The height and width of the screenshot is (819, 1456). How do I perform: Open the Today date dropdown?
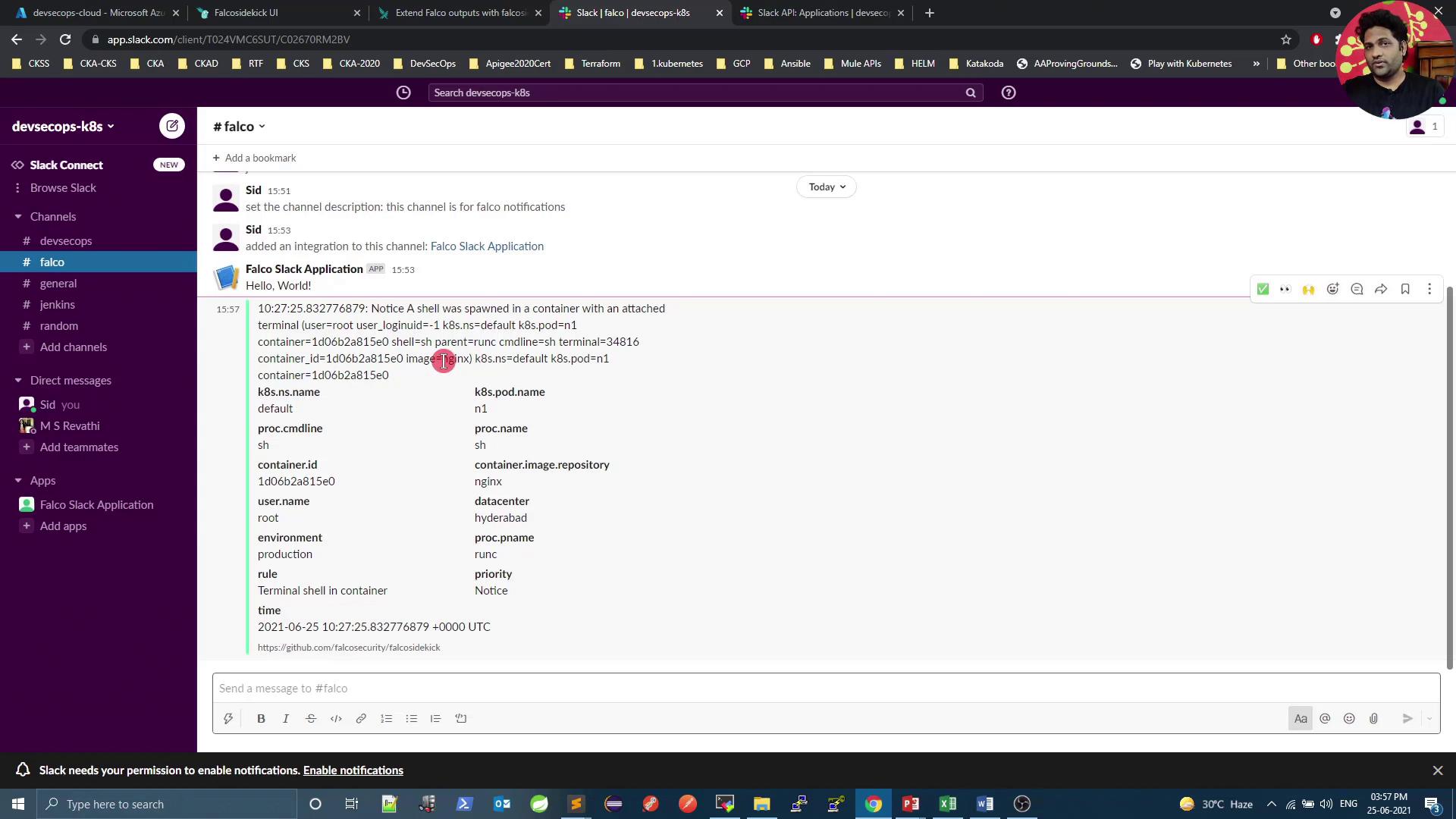click(x=826, y=187)
